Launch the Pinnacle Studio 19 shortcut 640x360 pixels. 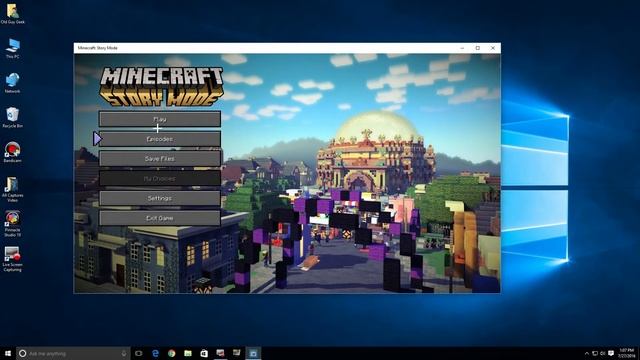pos(12,224)
